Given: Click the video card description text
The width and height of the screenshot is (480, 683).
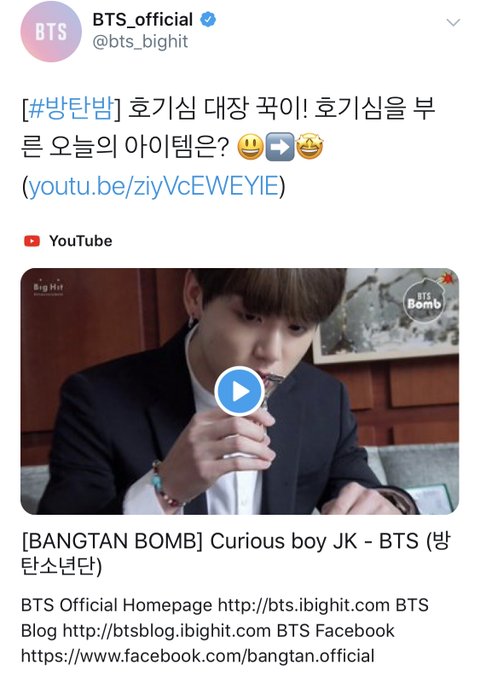Looking at the screenshot, I should (x=225, y=630).
